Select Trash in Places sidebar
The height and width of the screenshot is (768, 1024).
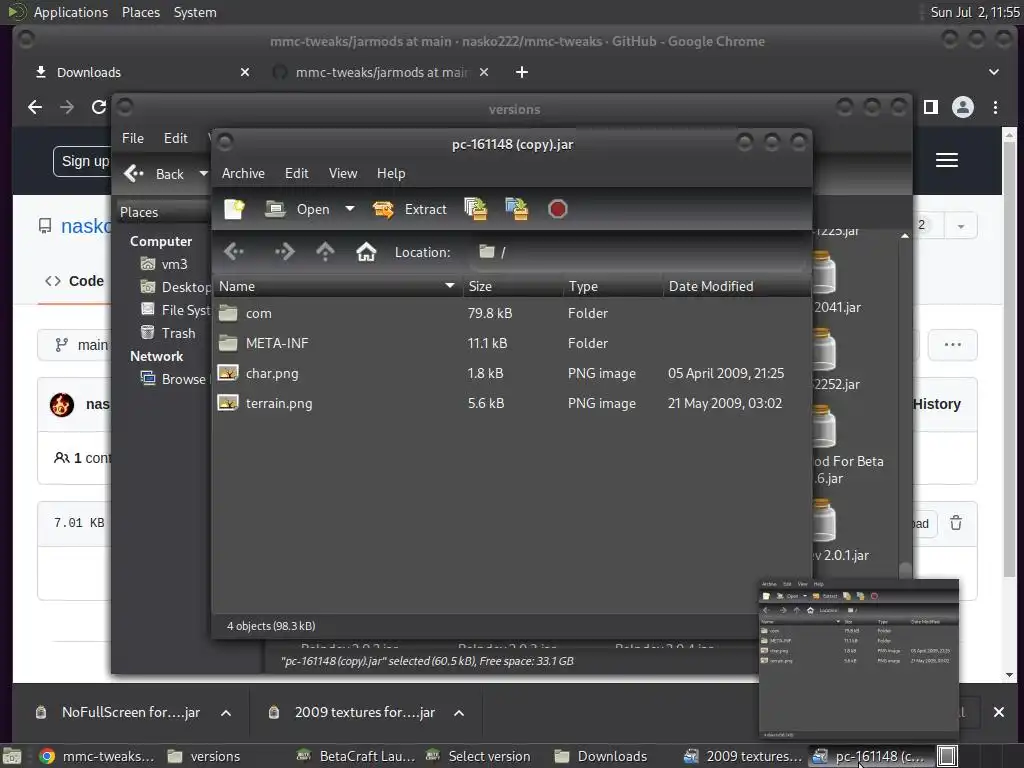click(x=168, y=333)
